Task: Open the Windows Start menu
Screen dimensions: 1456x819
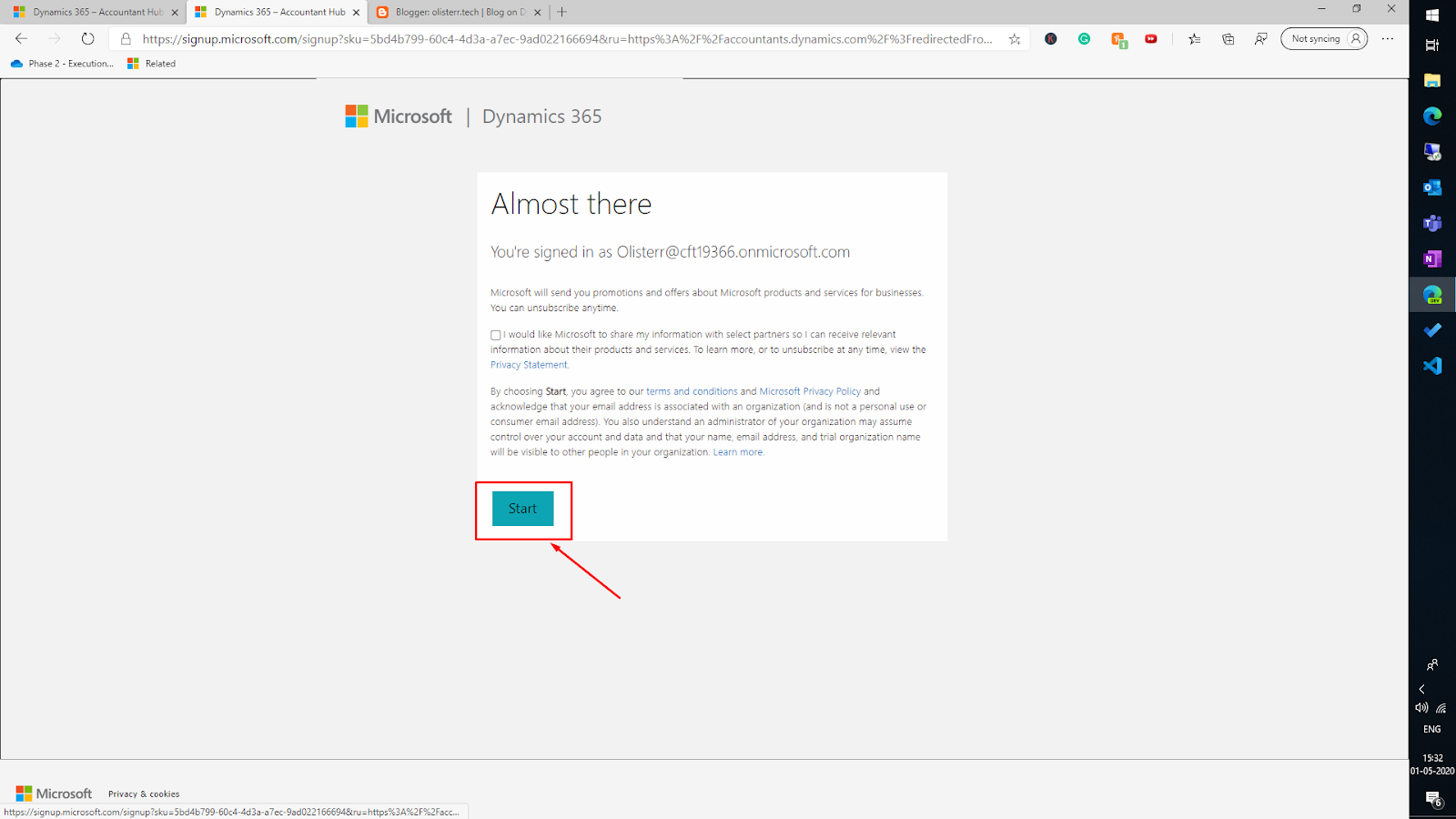Action: [x=1432, y=15]
